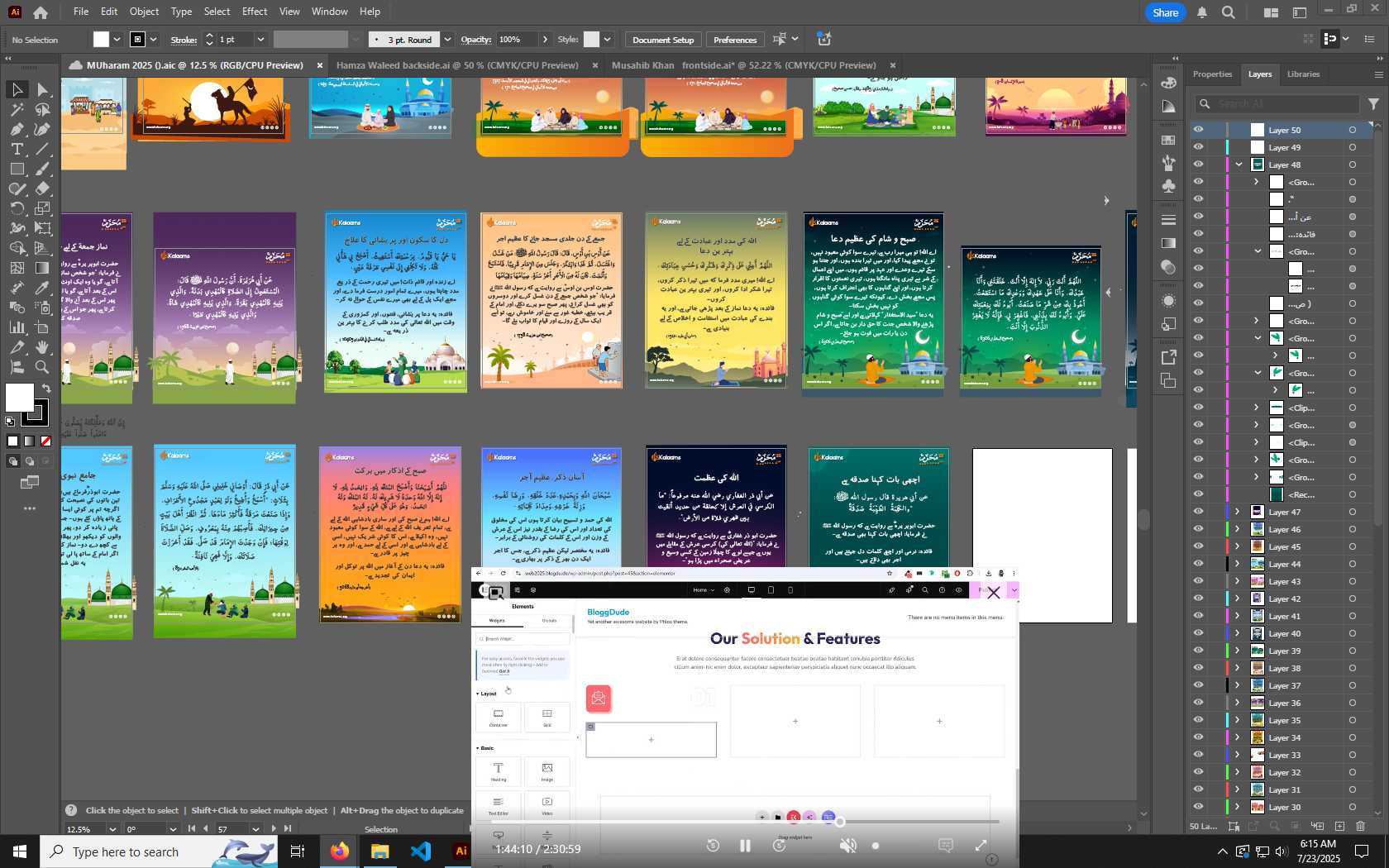This screenshot has width=1389, height=868.
Task: Select the Free Transform tool
Action: click(x=43, y=228)
